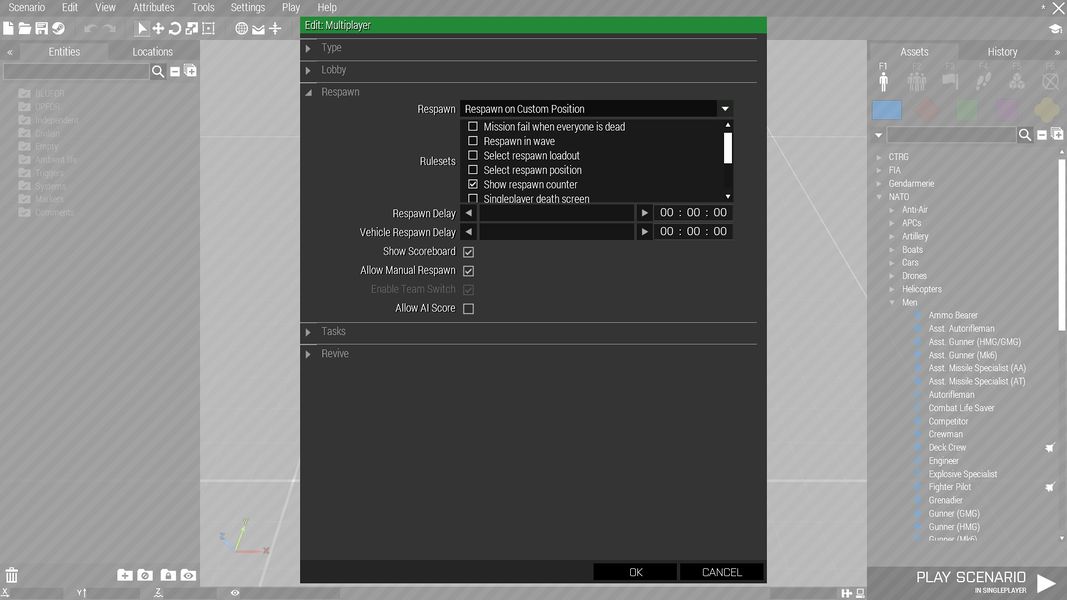Click the OK button
1067x600 pixels.
(635, 572)
